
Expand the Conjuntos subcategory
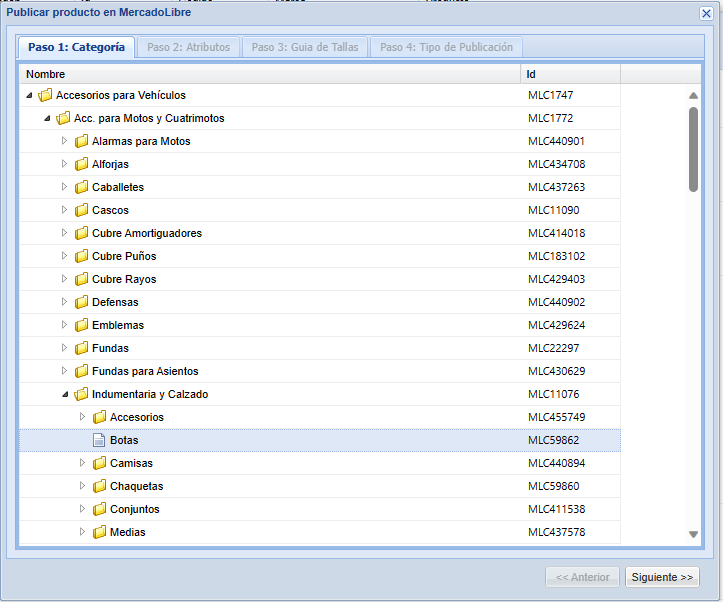tap(83, 508)
